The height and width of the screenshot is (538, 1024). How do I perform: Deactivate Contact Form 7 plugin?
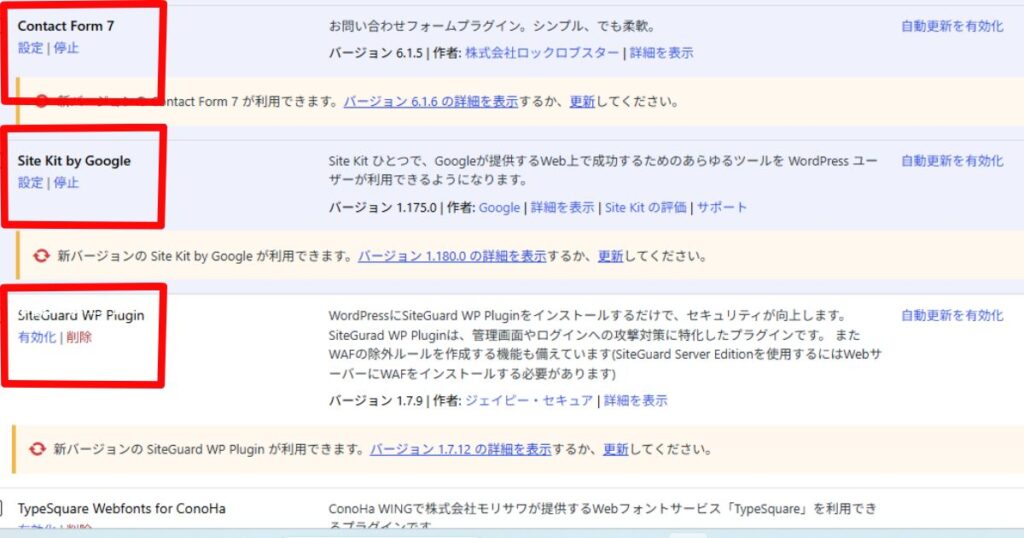coord(66,48)
